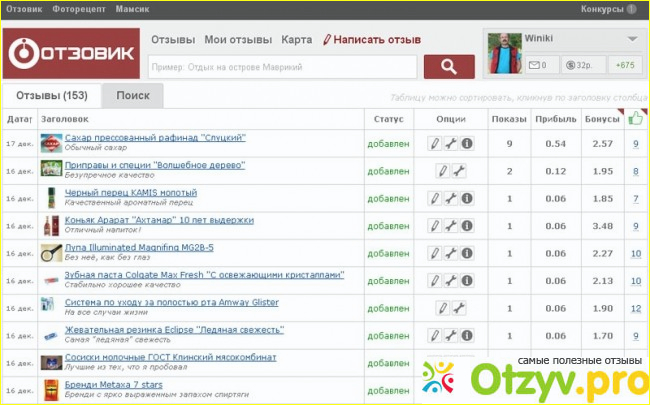Click info icon for Черный перец KAMIS row
This screenshot has height=405, width=650.
[467, 198]
